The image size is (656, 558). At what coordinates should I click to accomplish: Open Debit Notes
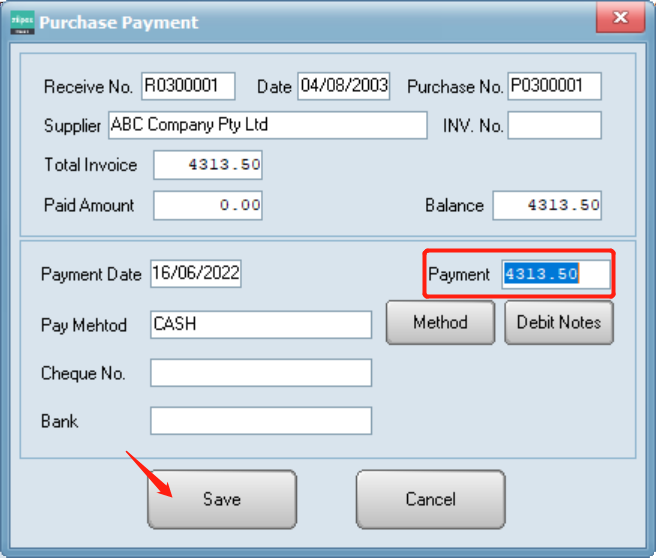pos(559,323)
